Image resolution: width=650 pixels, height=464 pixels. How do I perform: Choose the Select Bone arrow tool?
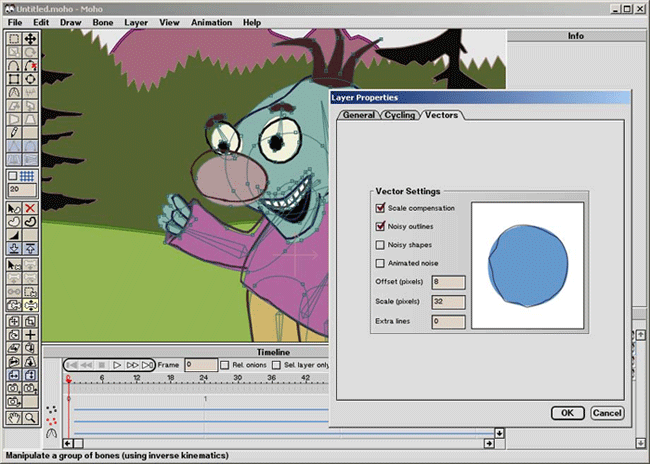(14, 265)
